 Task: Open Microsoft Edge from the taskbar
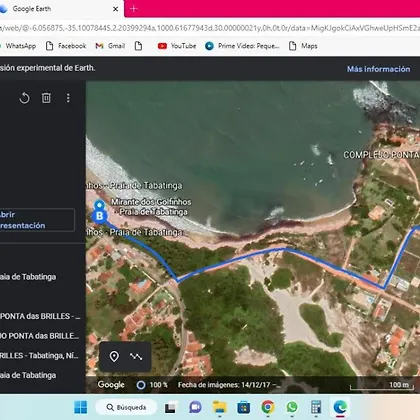(x=340, y=407)
